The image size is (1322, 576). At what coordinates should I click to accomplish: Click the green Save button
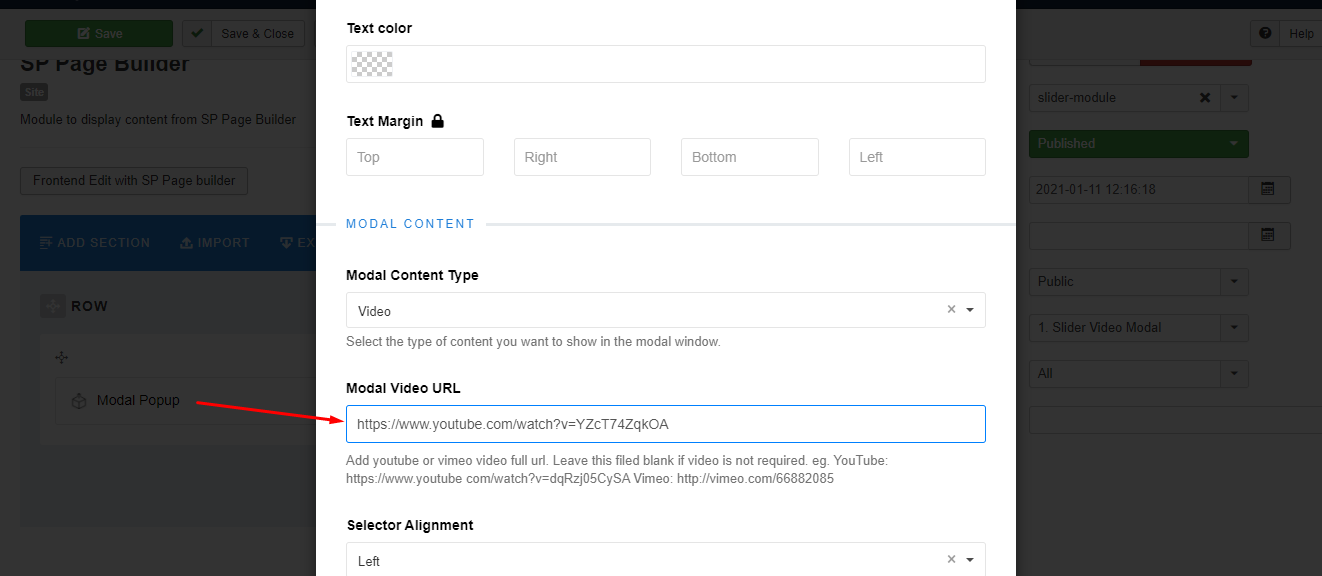click(x=98, y=34)
